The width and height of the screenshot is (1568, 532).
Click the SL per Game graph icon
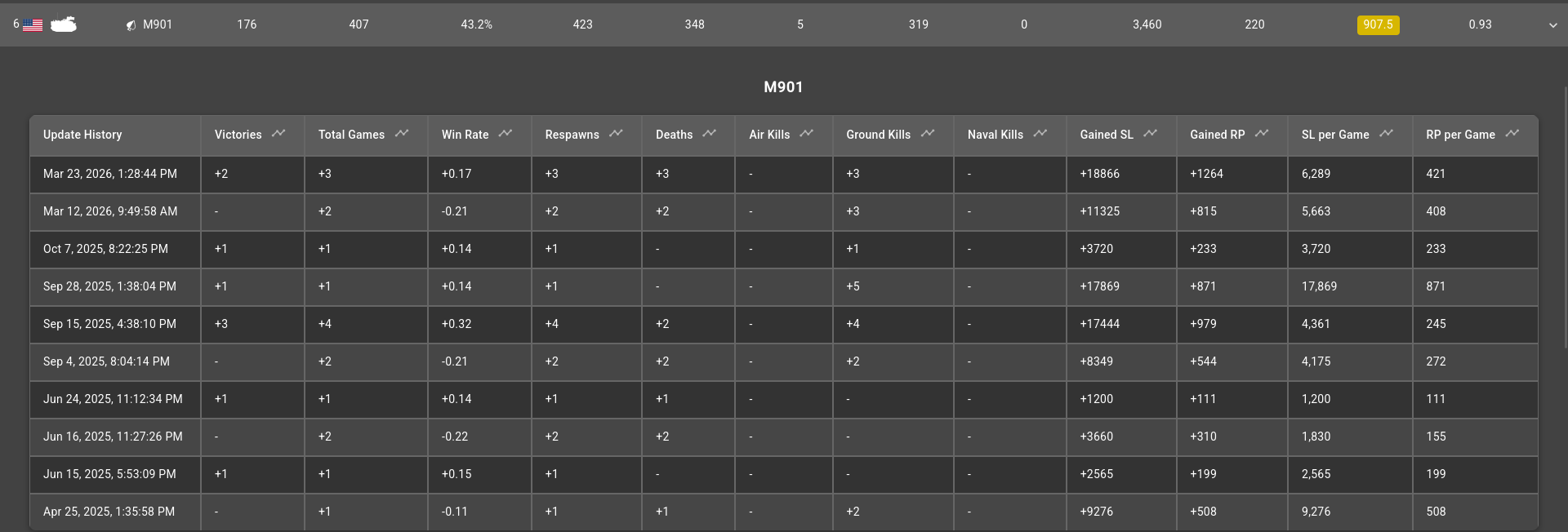(1386, 133)
